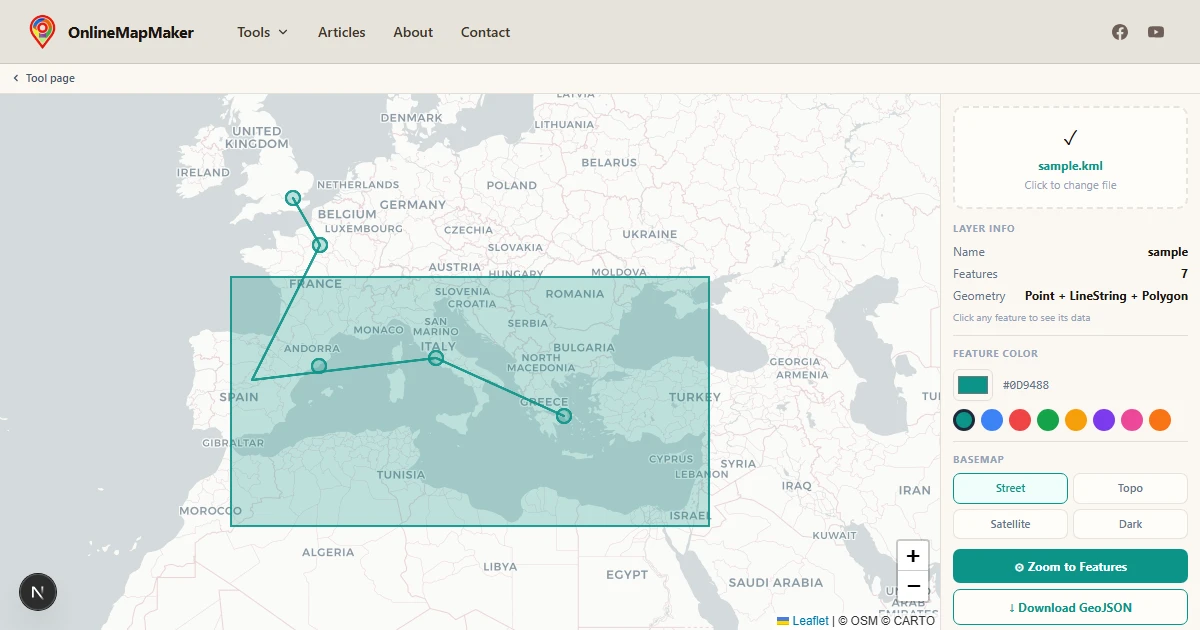Open the #0D9488 color picker swatch
The image size is (1200, 630).
tap(973, 385)
